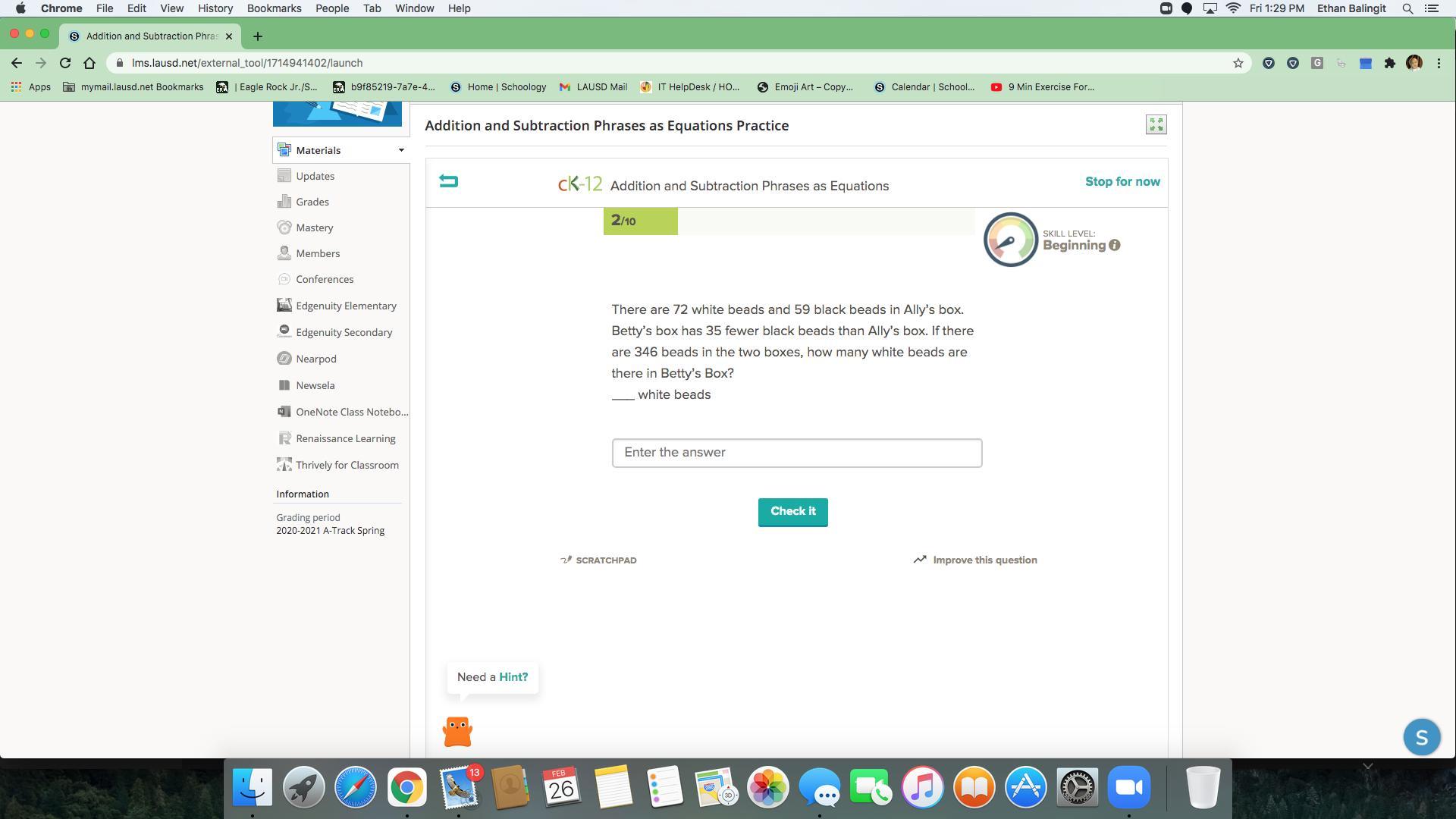Expand the Materials dropdown arrow
Screen dimensions: 1456x819
pos(401,150)
